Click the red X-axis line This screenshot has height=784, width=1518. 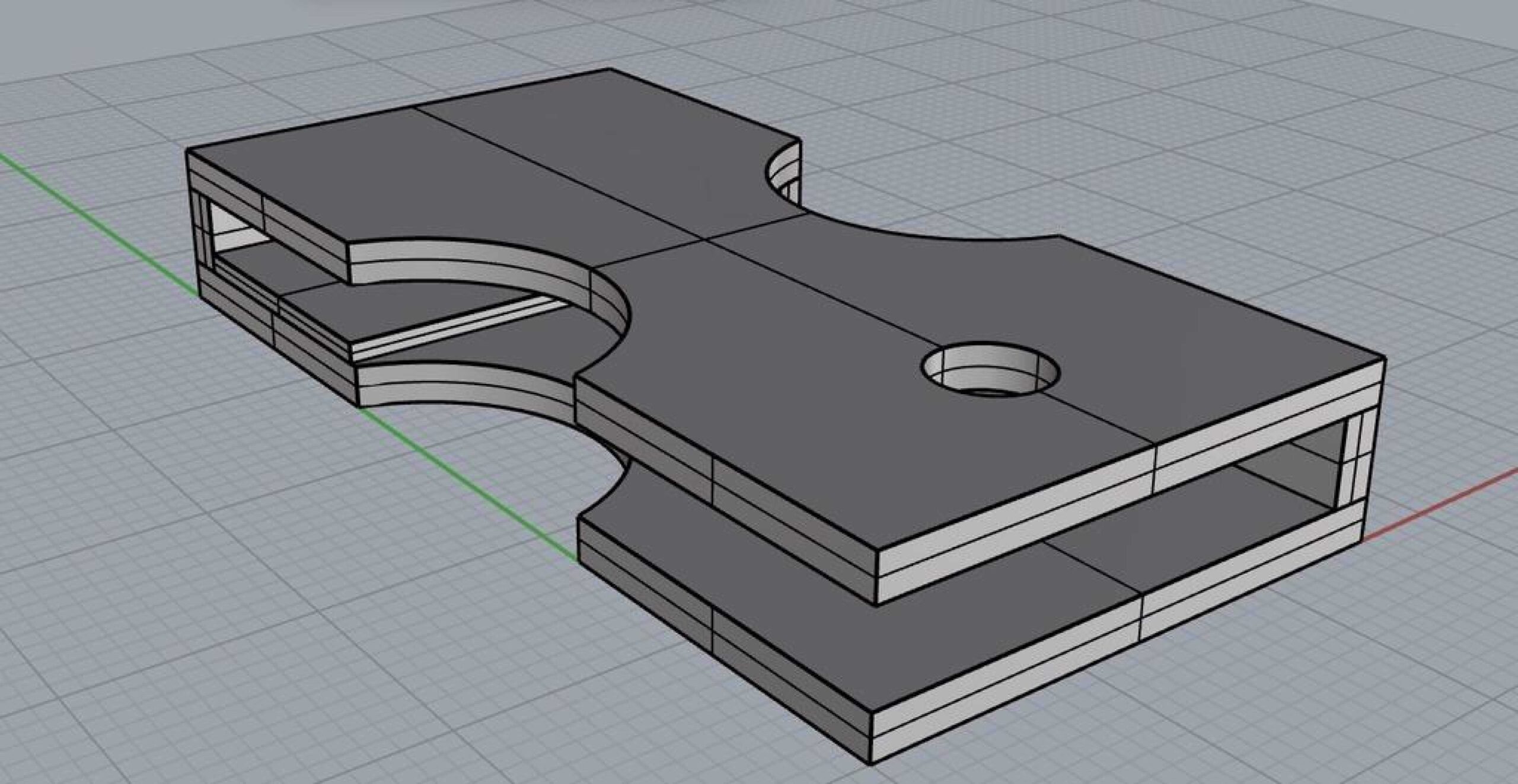(x=1441, y=505)
